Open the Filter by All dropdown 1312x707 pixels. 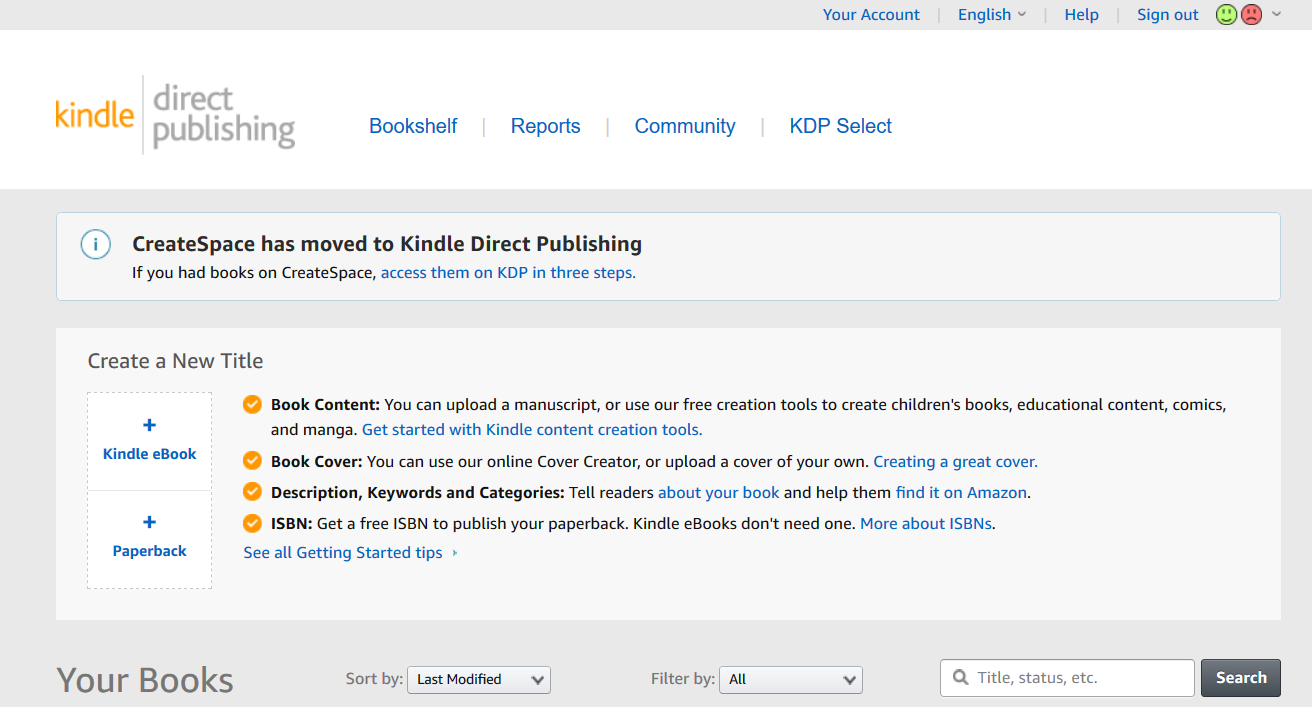click(x=791, y=680)
